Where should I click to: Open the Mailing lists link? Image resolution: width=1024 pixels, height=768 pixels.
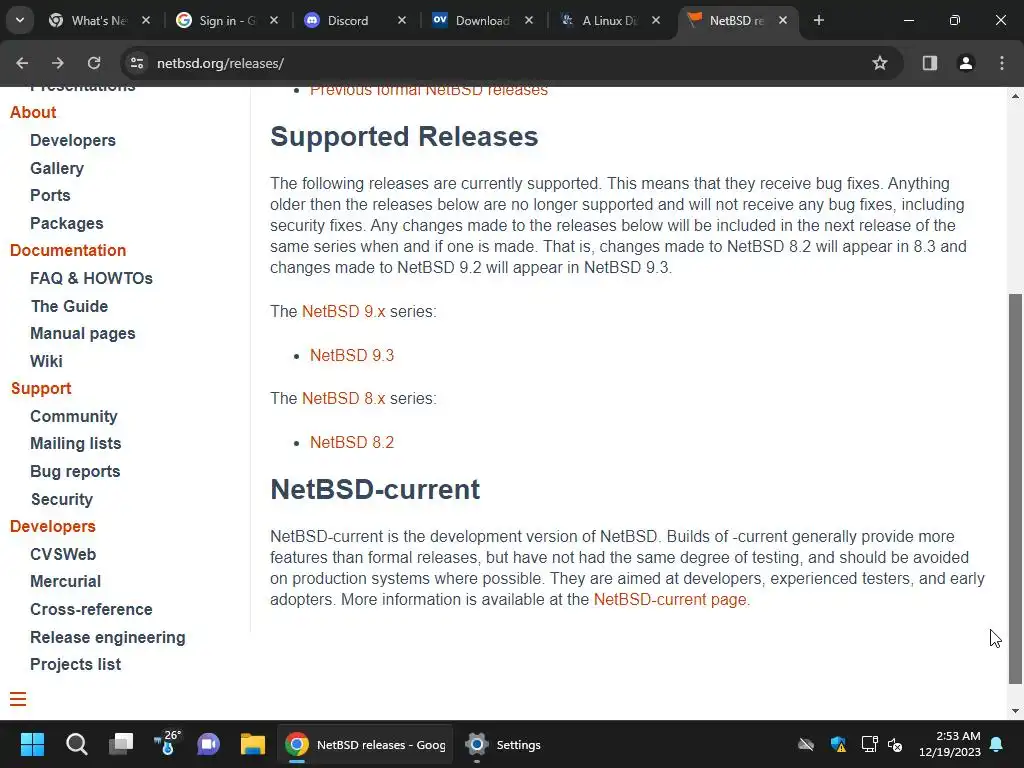[x=76, y=443]
